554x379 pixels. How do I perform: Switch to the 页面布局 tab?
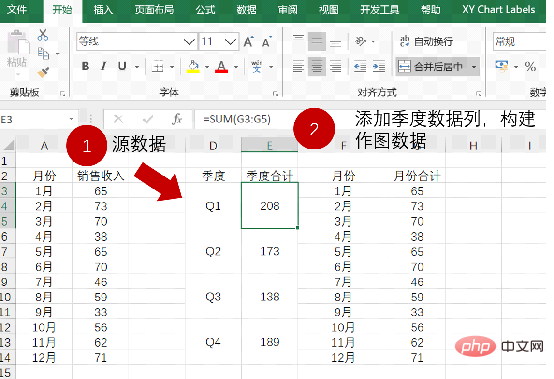pyautogui.click(x=154, y=10)
